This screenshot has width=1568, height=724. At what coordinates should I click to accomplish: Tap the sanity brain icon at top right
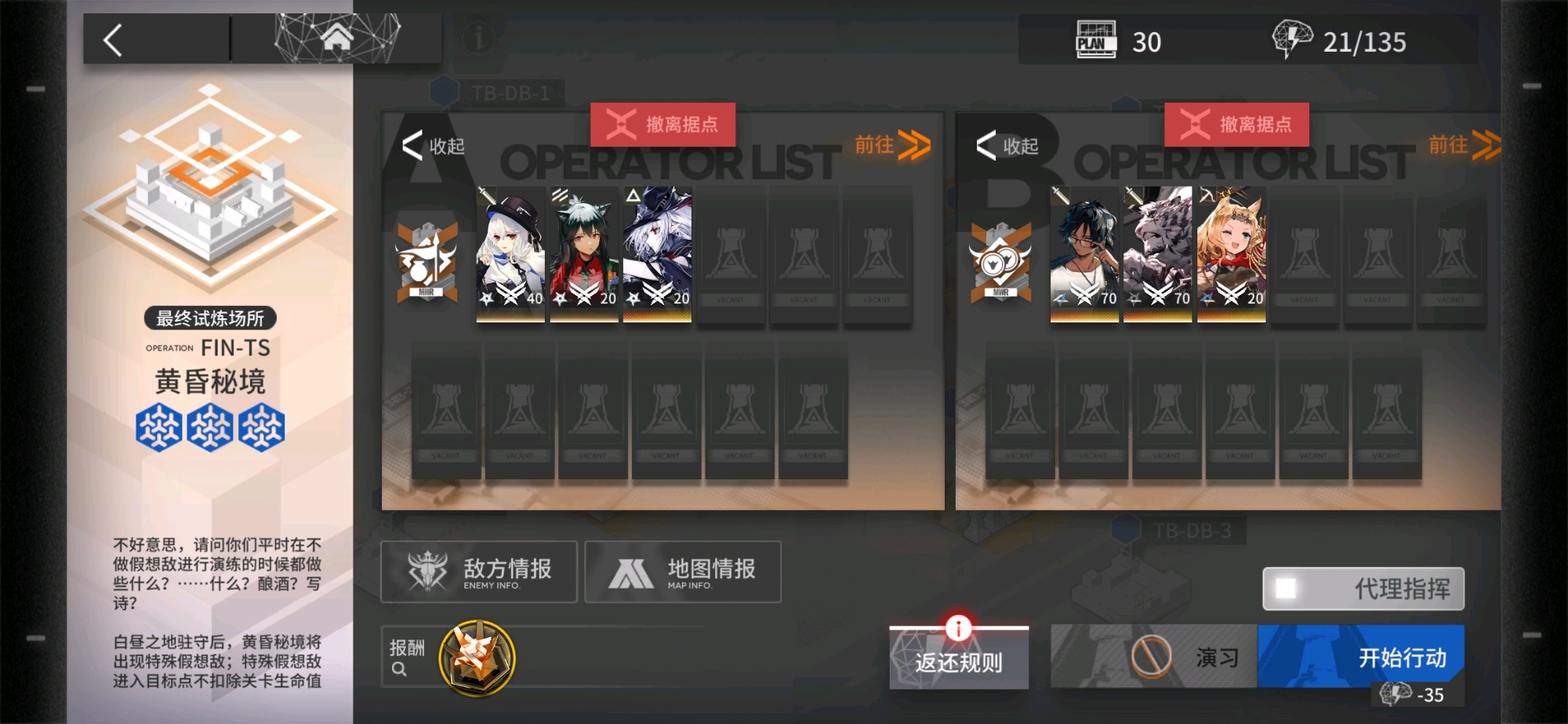click(1293, 39)
